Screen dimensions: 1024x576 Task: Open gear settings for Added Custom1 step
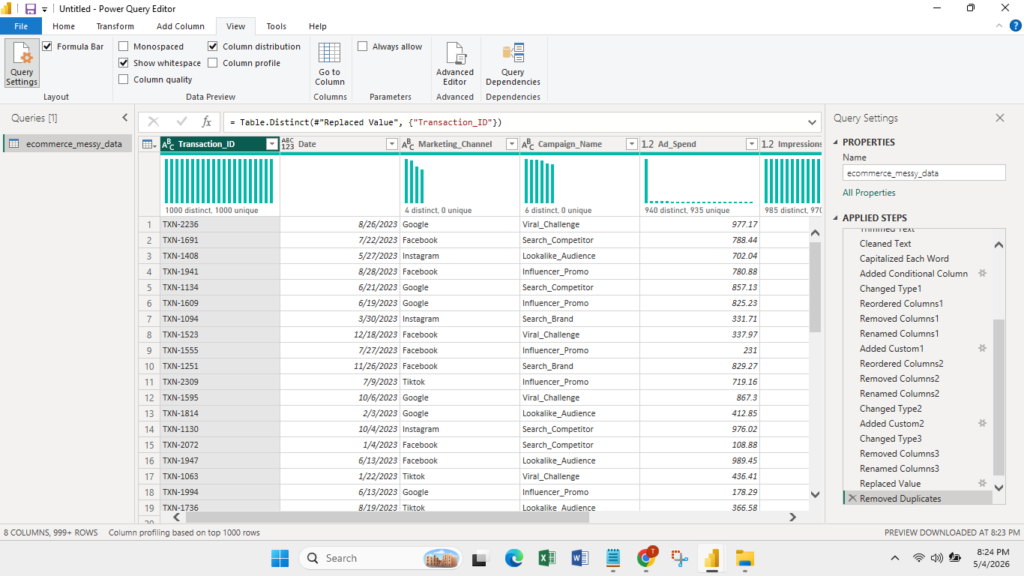click(982, 349)
